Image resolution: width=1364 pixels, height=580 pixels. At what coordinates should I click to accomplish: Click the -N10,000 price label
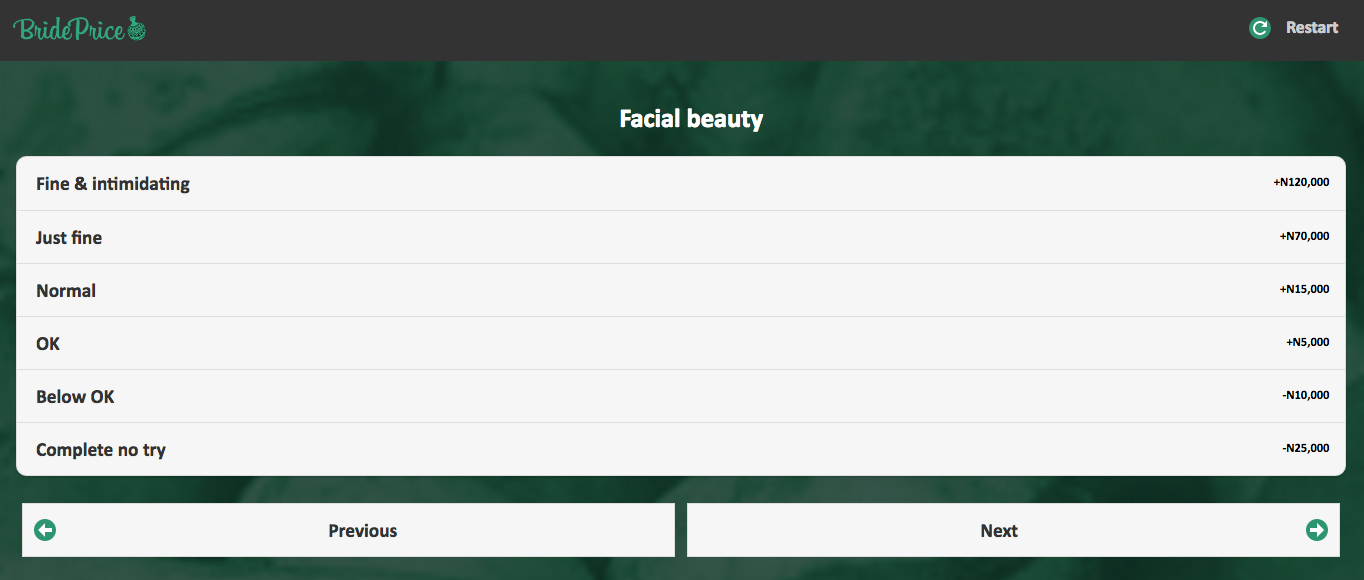1305,396
